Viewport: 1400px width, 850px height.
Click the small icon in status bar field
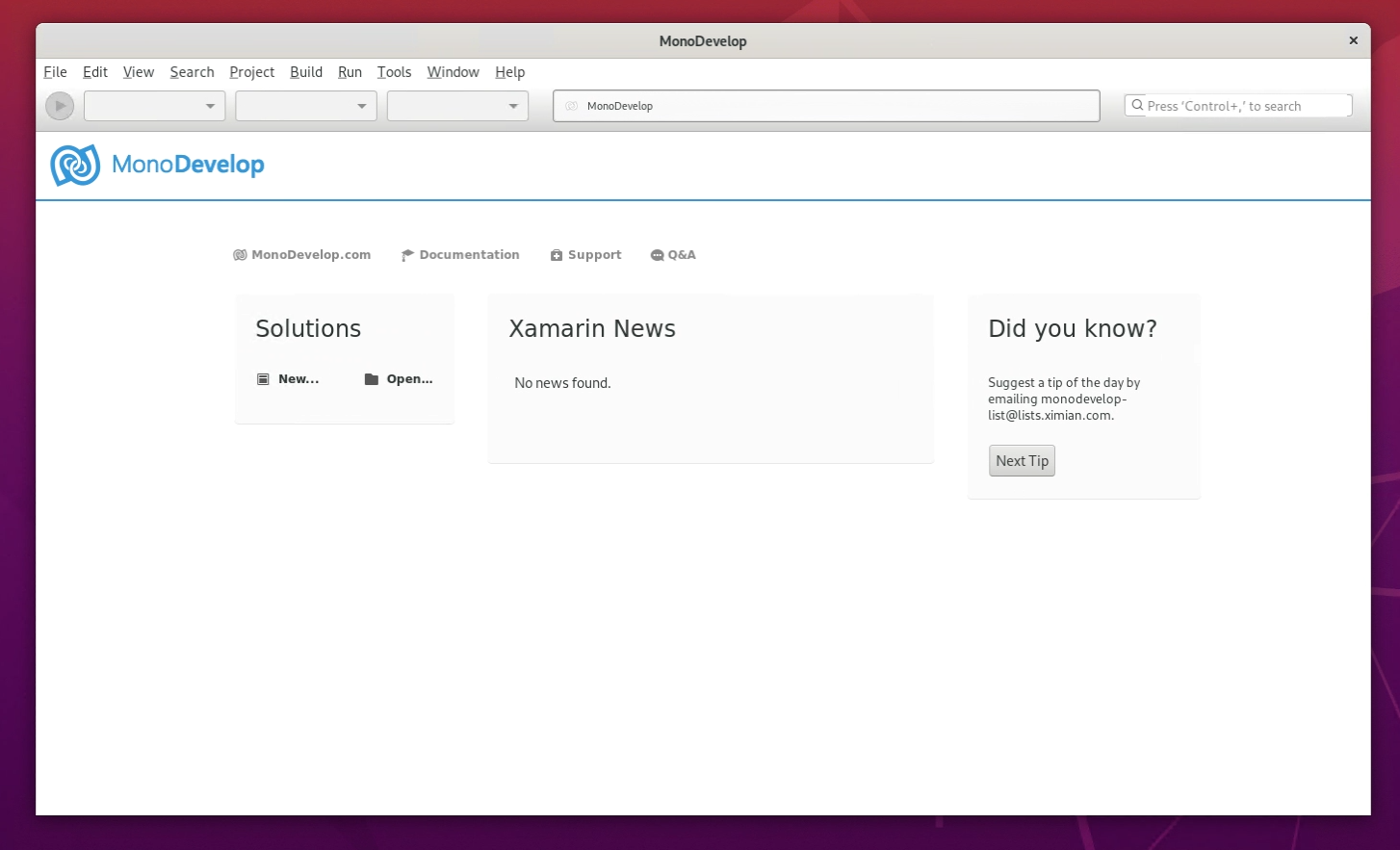[x=571, y=106]
